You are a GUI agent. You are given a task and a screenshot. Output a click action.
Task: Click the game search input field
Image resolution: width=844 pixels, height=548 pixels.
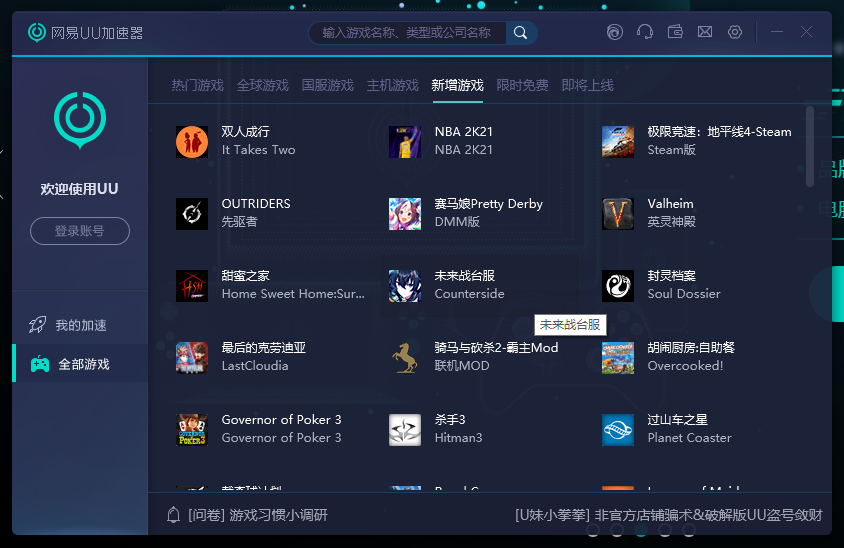[x=407, y=33]
